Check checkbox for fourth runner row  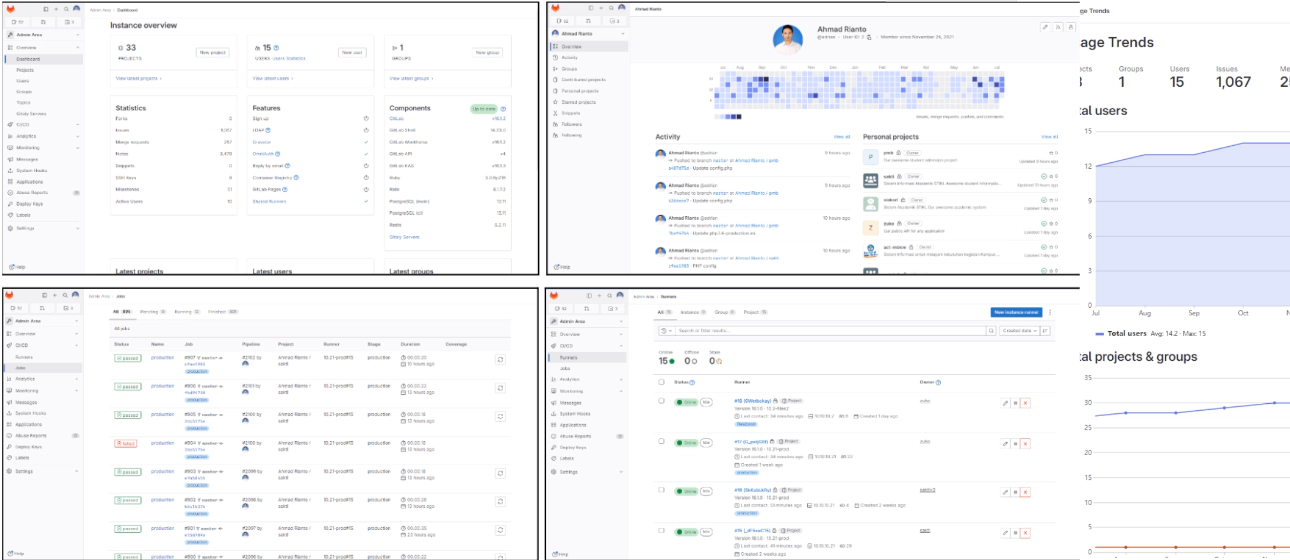(661, 530)
